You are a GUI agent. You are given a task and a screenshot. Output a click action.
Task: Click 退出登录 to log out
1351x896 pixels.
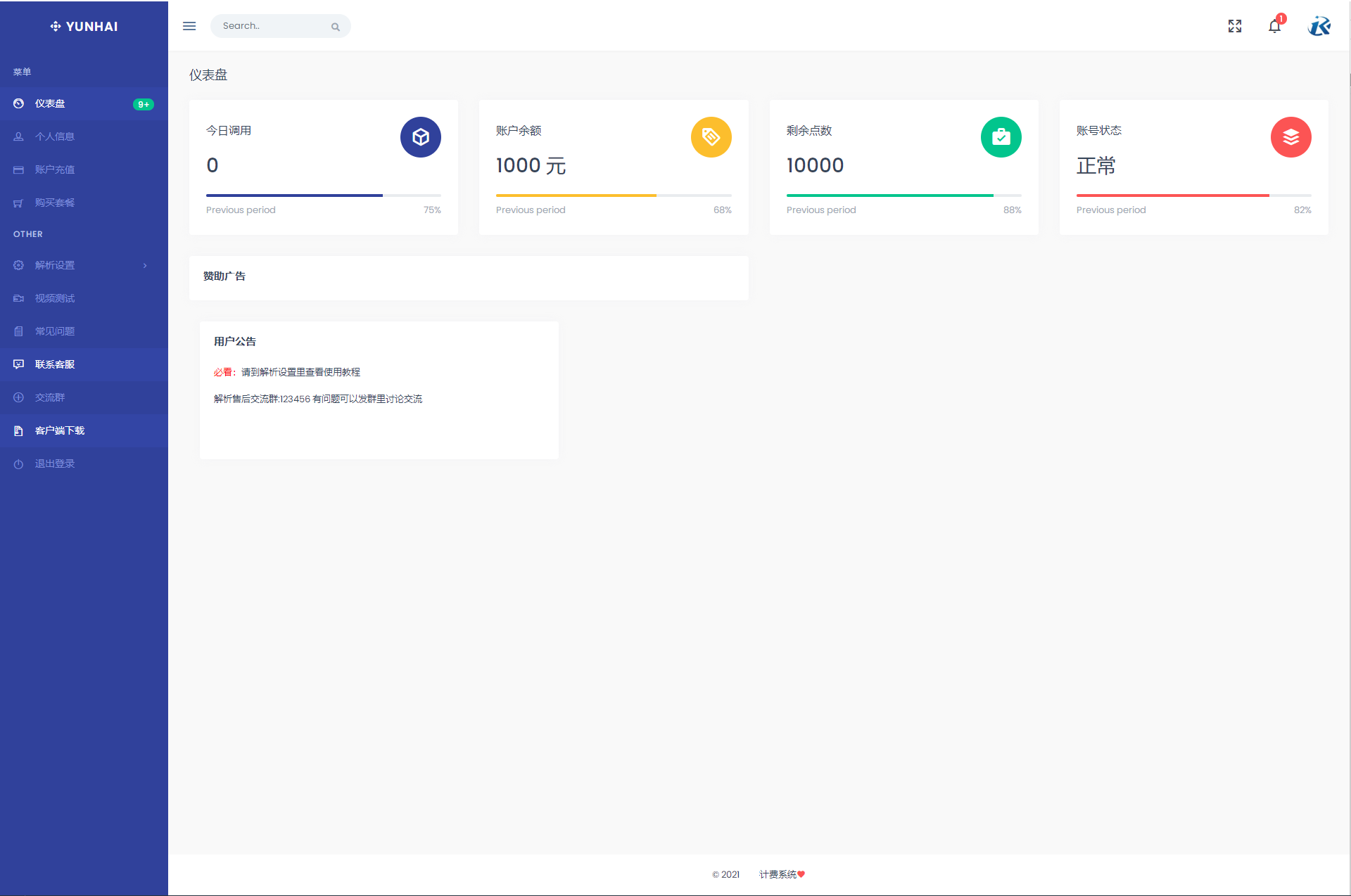pos(55,464)
